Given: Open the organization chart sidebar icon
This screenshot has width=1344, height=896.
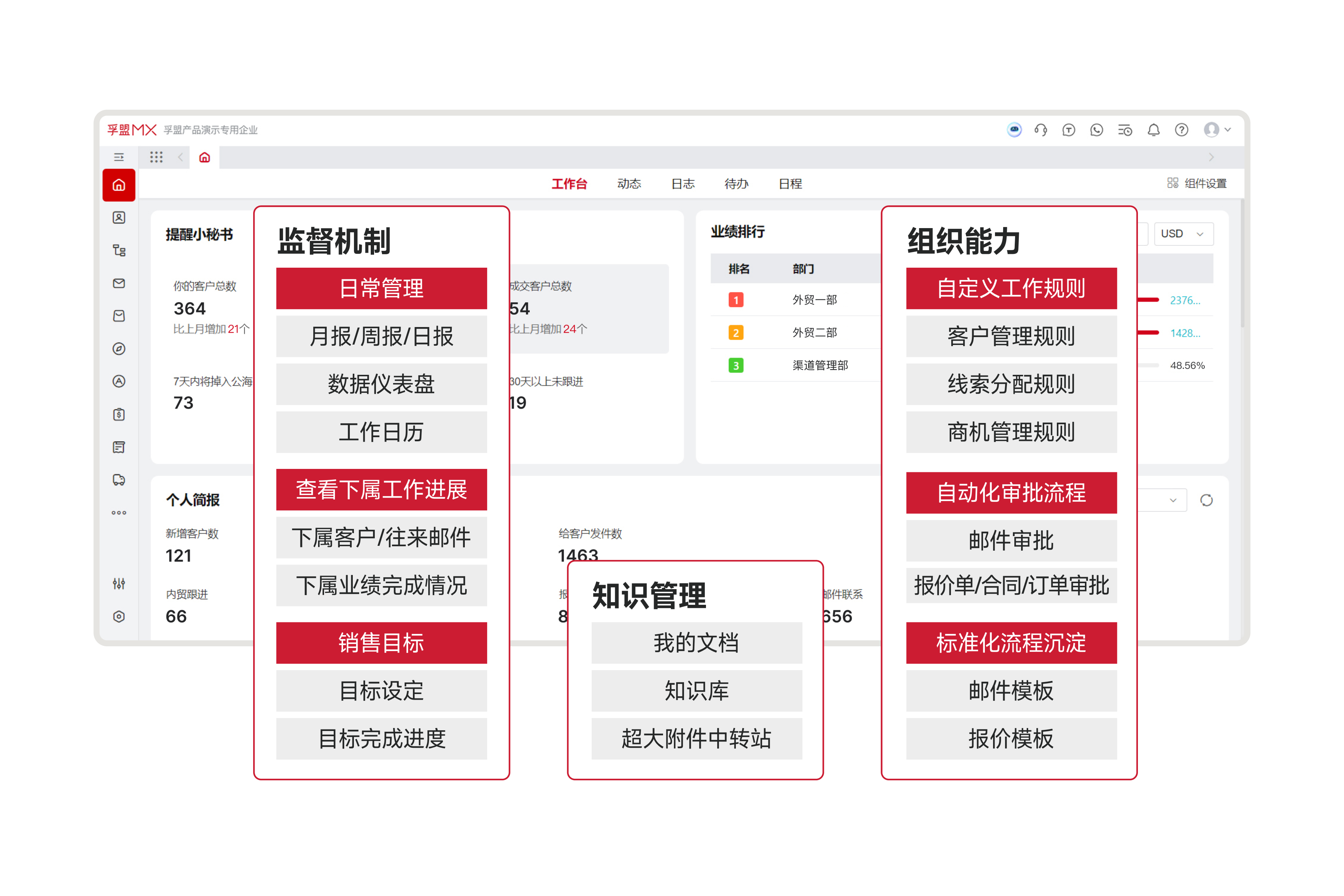Looking at the screenshot, I should 119,250.
